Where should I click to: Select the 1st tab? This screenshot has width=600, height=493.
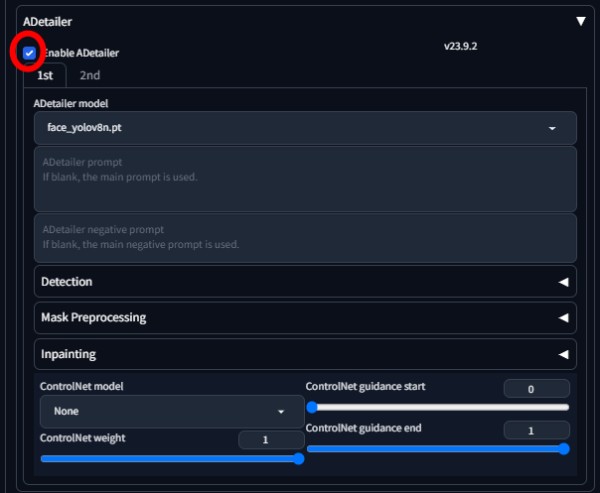click(45, 75)
